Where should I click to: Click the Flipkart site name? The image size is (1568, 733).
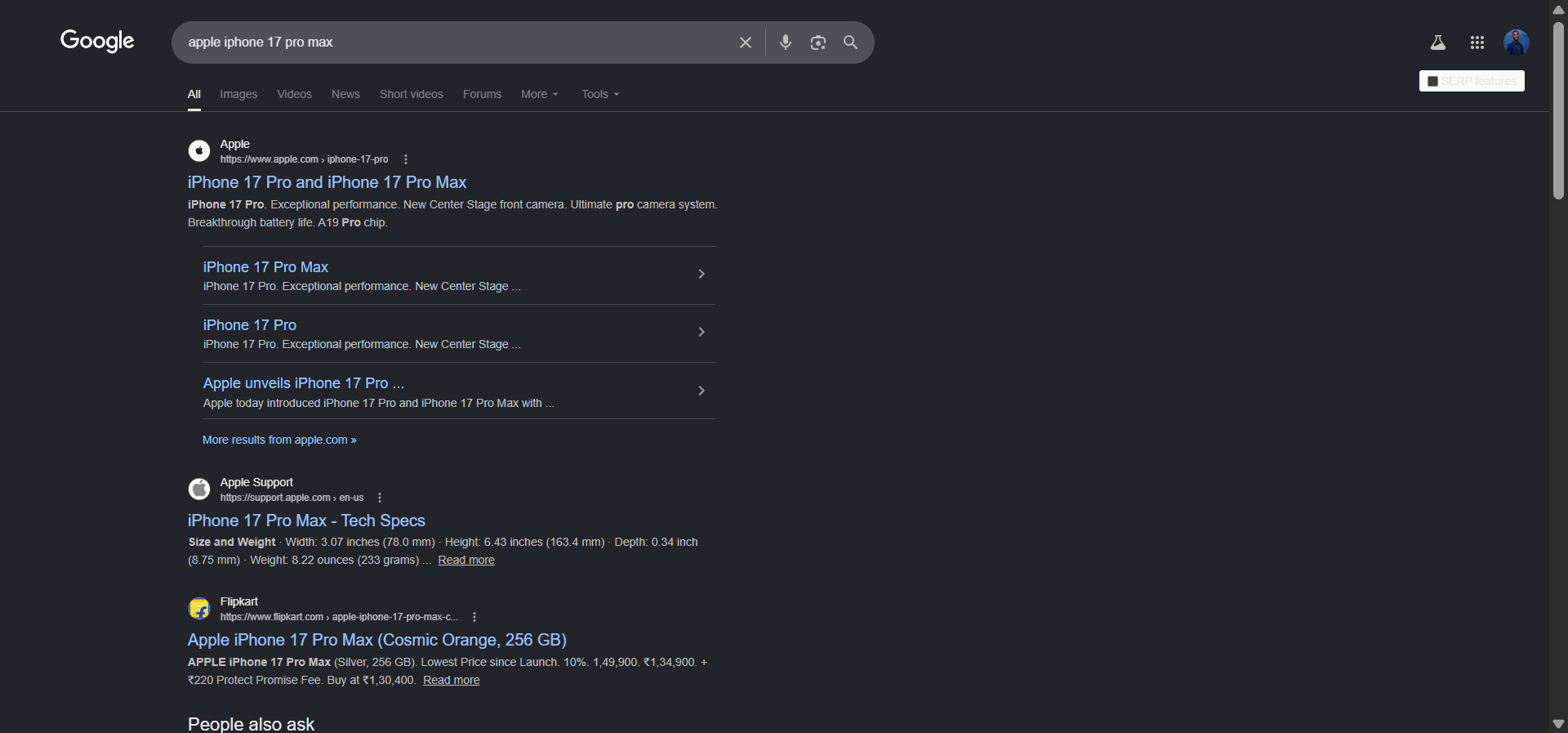click(238, 601)
